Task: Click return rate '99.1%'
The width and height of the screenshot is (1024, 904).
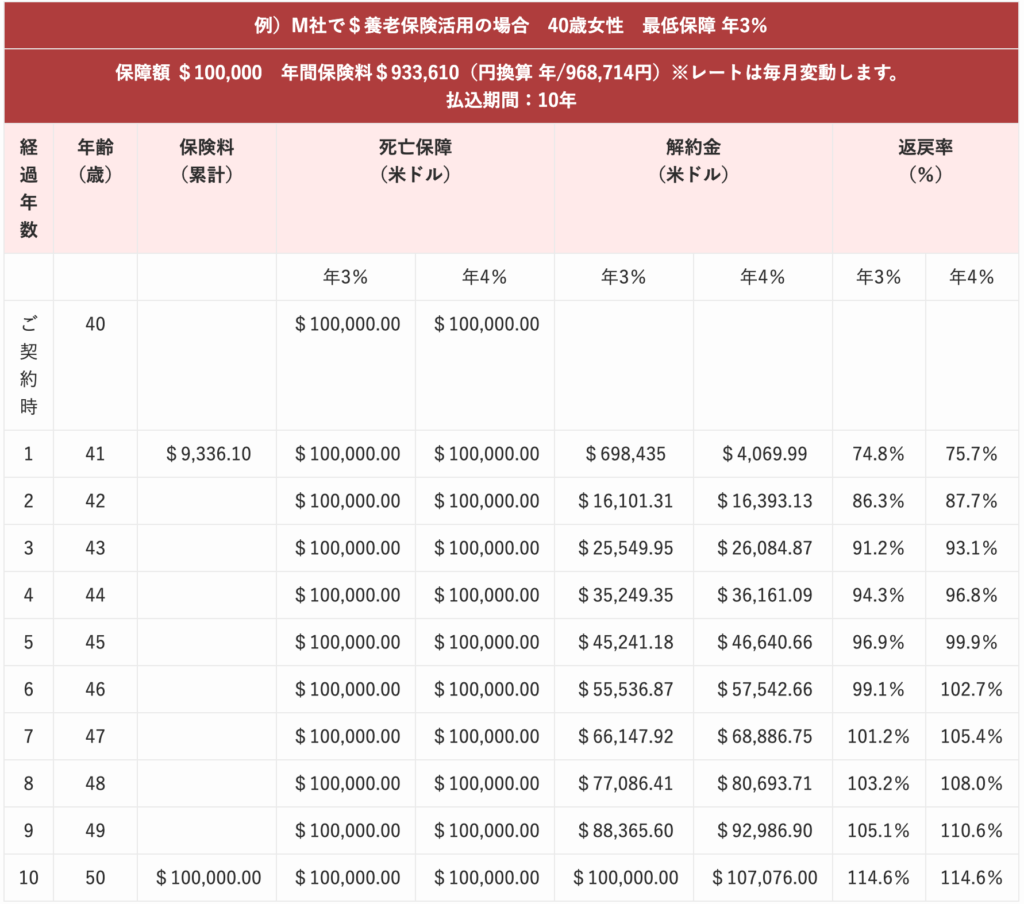Action: pos(878,689)
